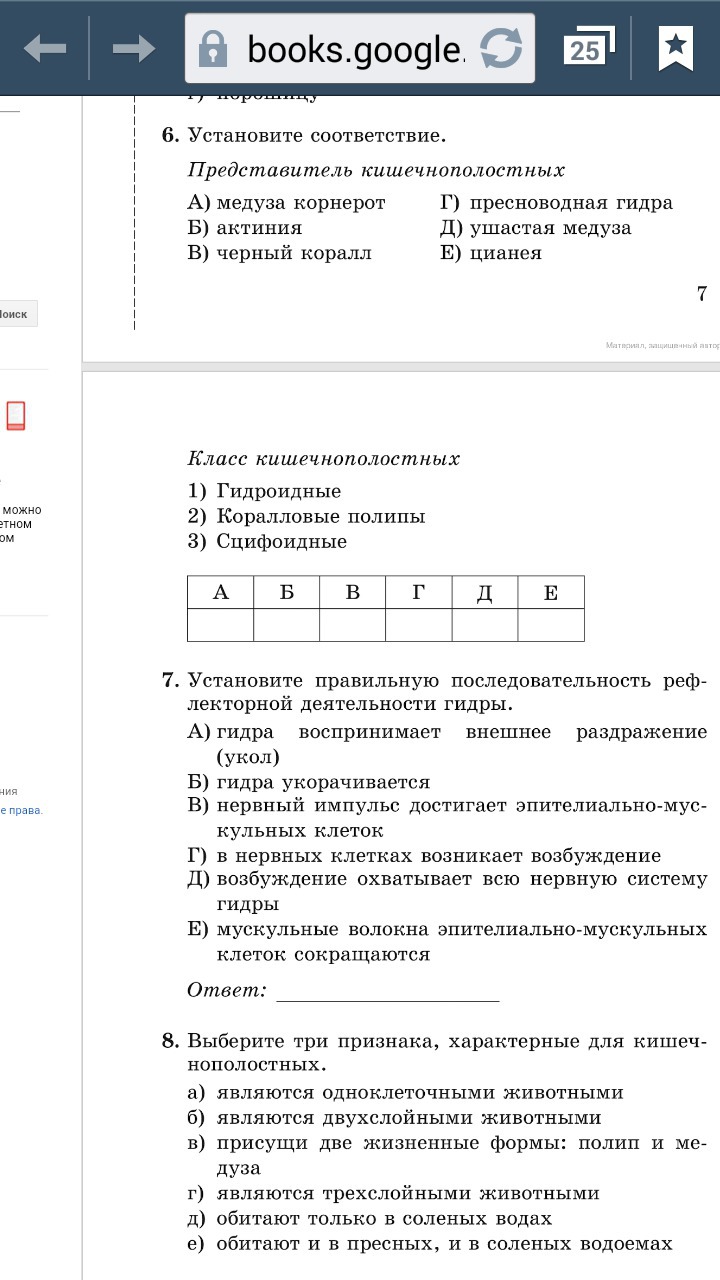Select text 'ушастая медуза'
Screen dimensions: 720x1280
coord(551,228)
